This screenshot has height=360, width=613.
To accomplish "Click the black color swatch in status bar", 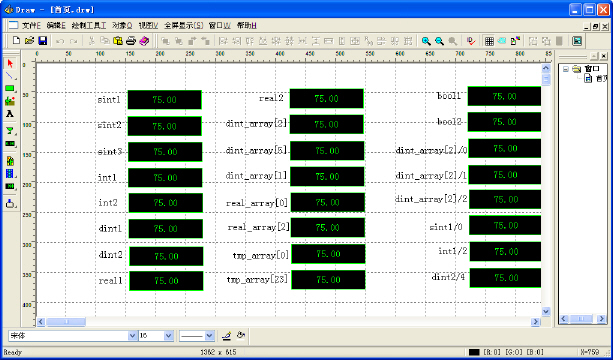I will (x=474, y=352).
